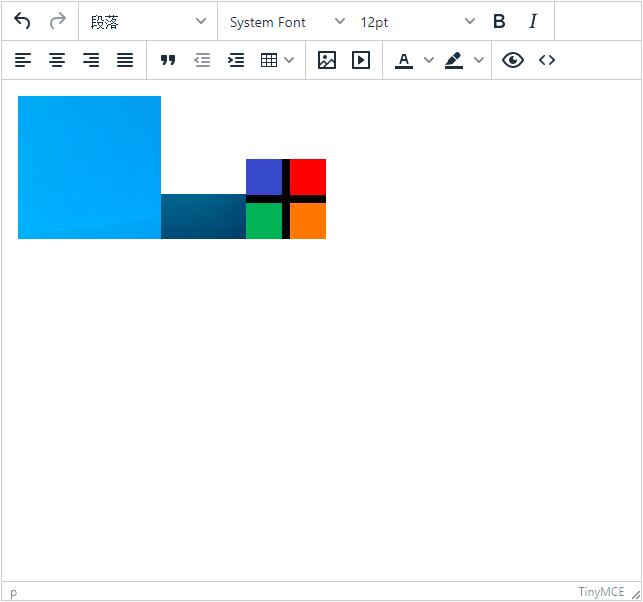
Task: Decrease the paragraph indent
Action: click(x=202, y=60)
